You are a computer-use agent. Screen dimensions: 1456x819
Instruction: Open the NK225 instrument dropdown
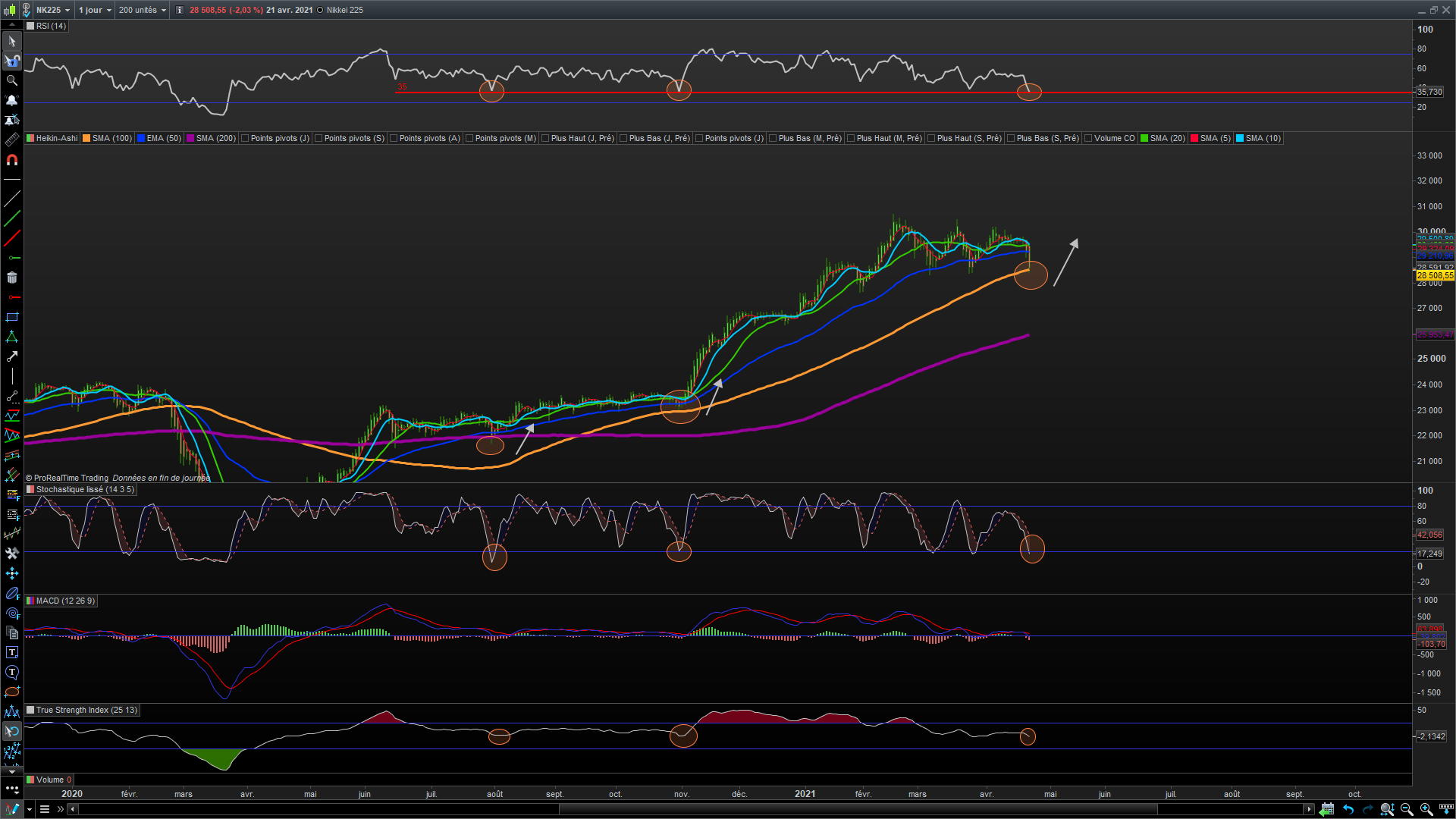53,10
